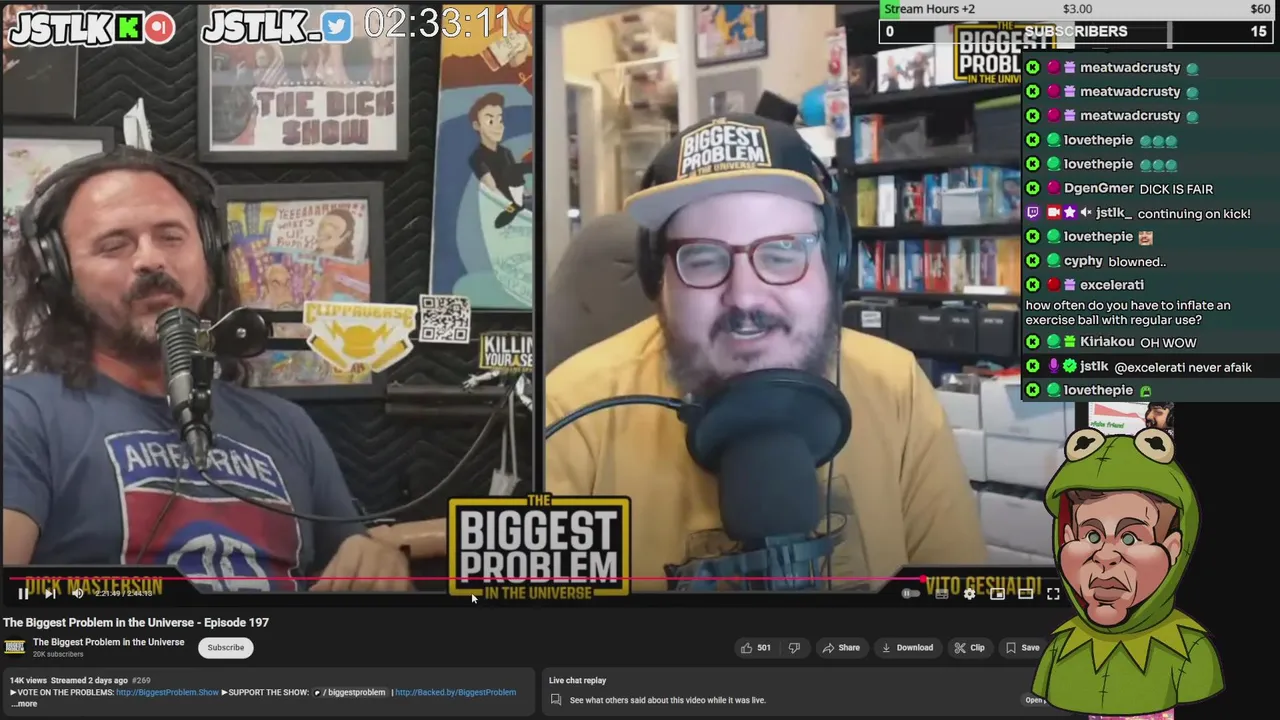Pause the video with the pause button
Viewport: 1280px width, 720px height.
(x=22, y=594)
